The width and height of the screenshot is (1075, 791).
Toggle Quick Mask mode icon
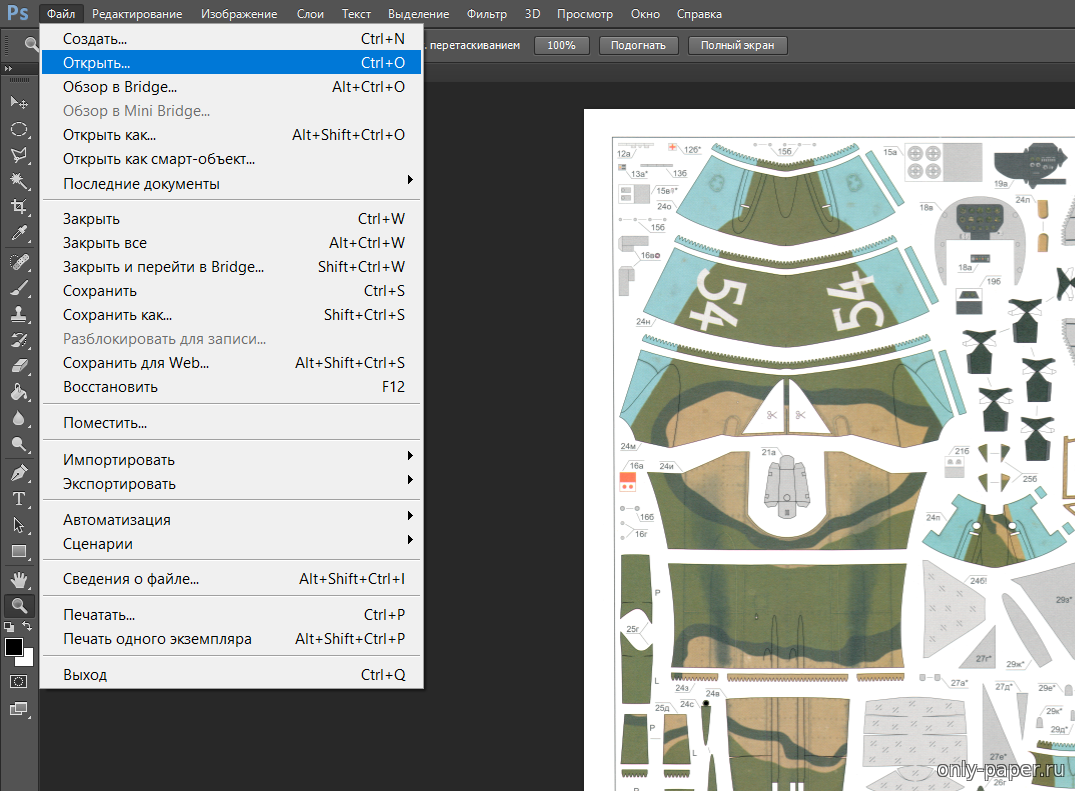click(x=19, y=681)
